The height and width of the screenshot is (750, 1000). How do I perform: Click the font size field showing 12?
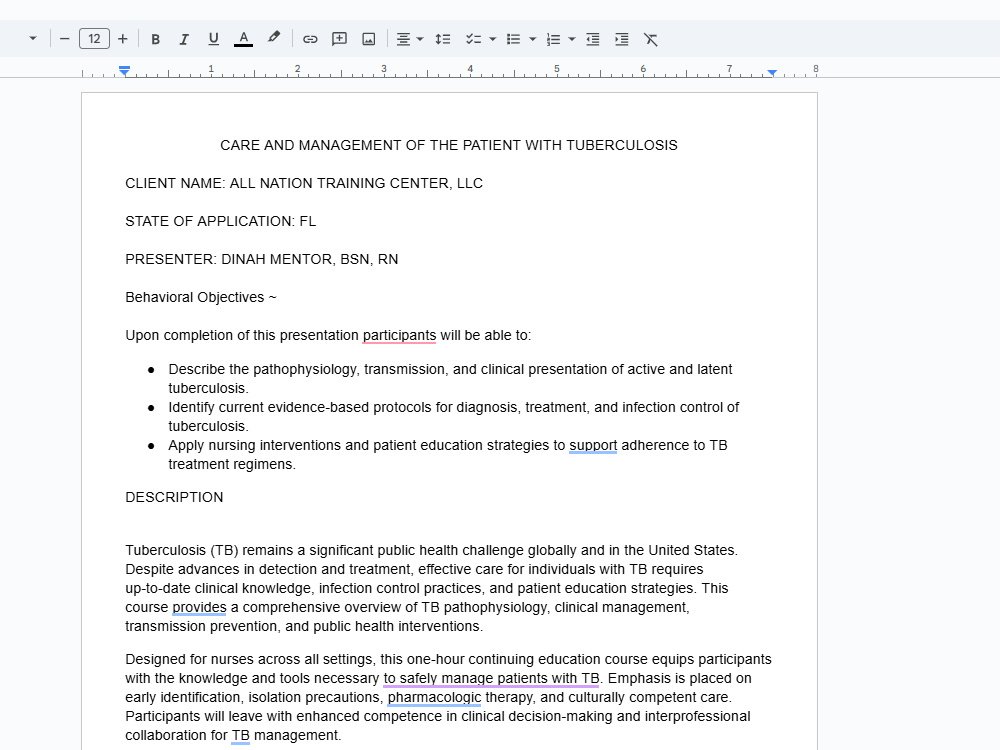tap(94, 39)
